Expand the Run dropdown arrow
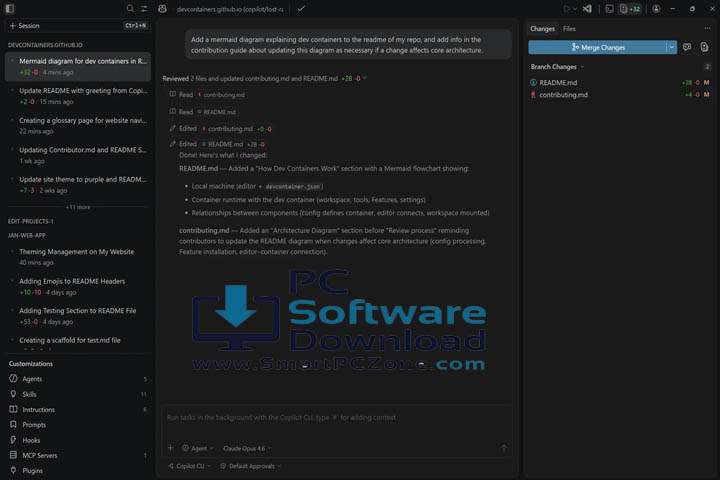The image size is (720, 480). coord(575,9)
